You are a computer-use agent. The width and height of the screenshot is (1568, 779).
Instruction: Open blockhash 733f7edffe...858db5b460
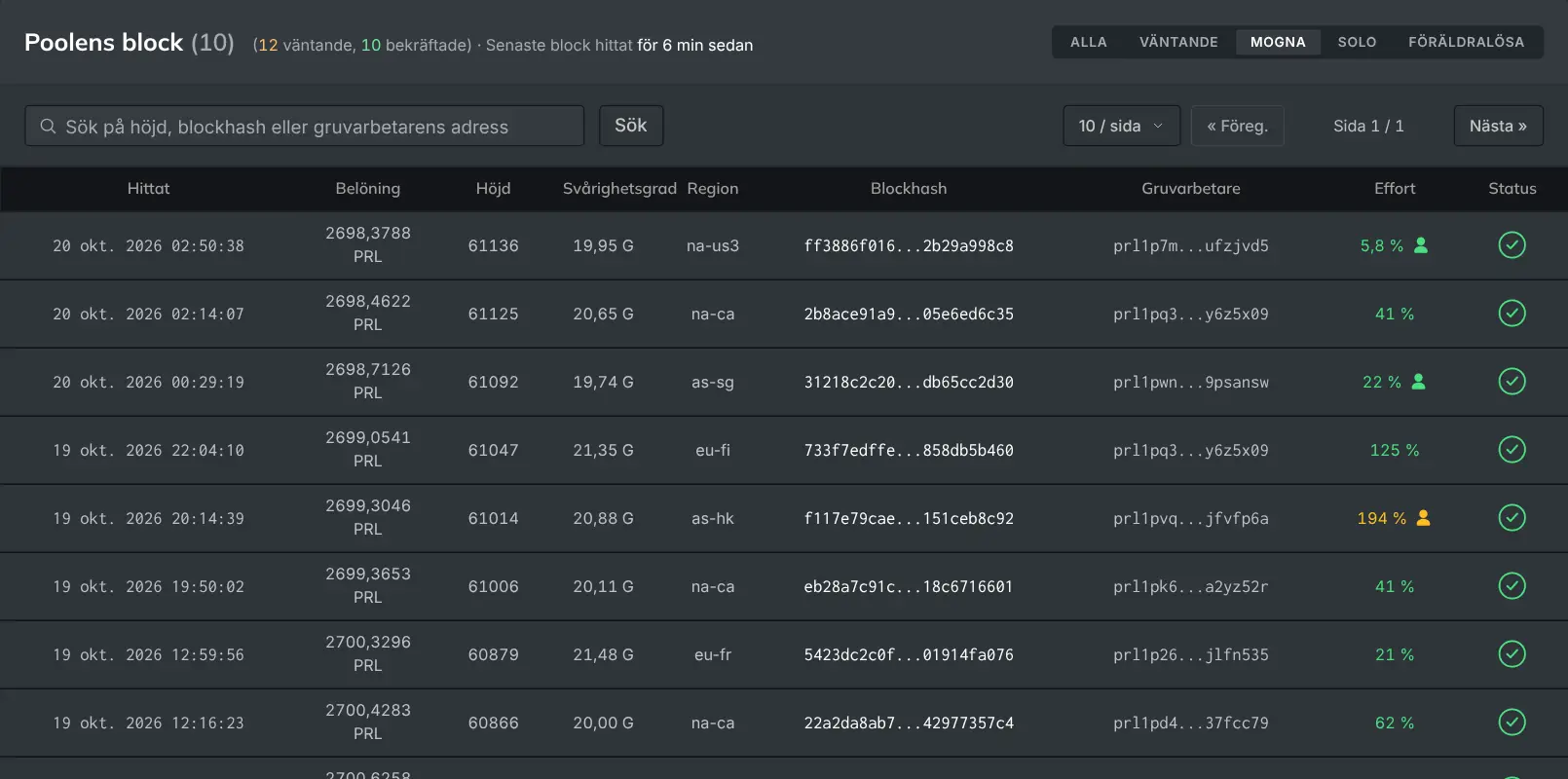909,450
